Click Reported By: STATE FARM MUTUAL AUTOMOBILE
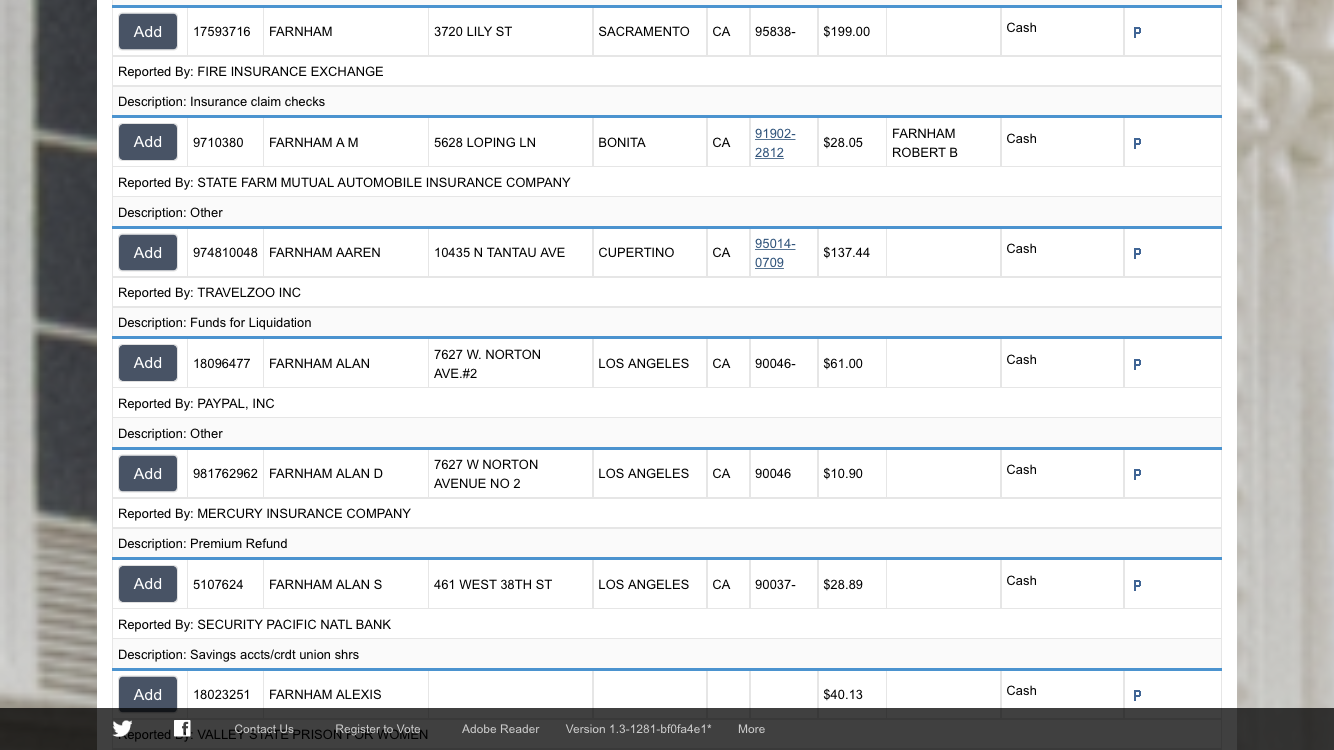Viewport: 1334px width, 750px height. (x=344, y=183)
